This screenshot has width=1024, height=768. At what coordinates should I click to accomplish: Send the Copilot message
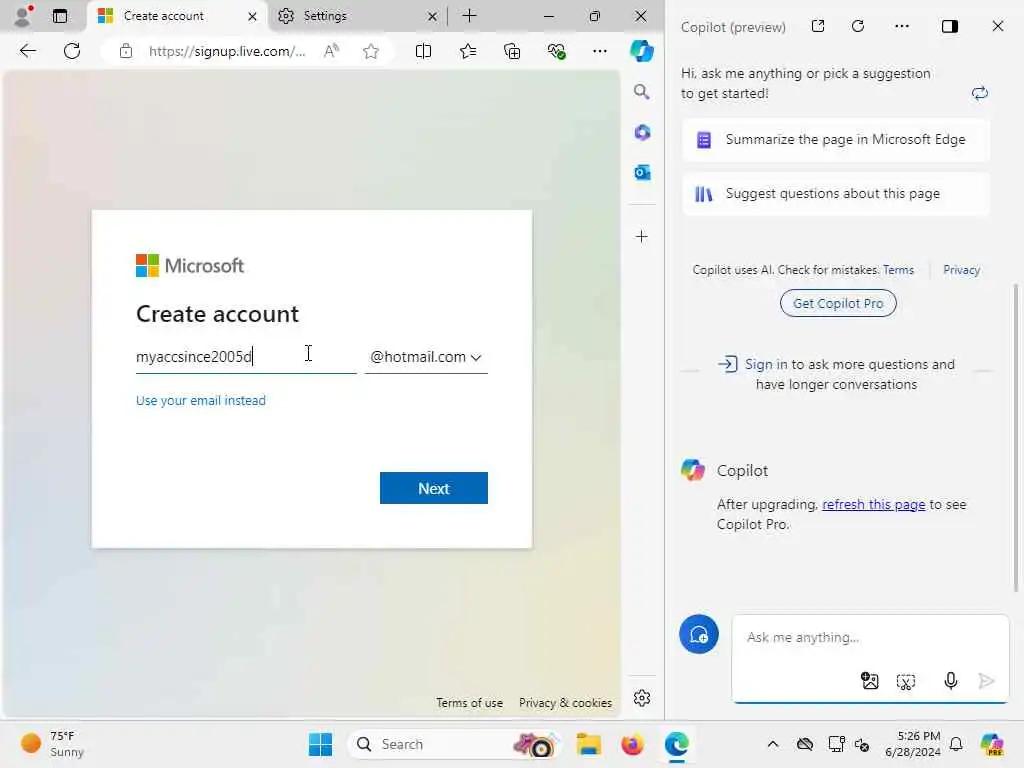point(987,681)
